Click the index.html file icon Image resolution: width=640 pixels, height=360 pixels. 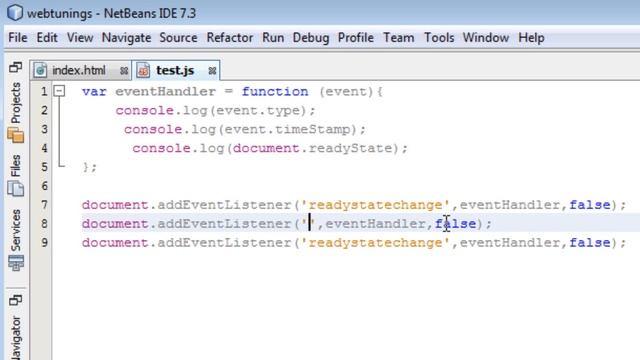pyautogui.click(x=40, y=71)
